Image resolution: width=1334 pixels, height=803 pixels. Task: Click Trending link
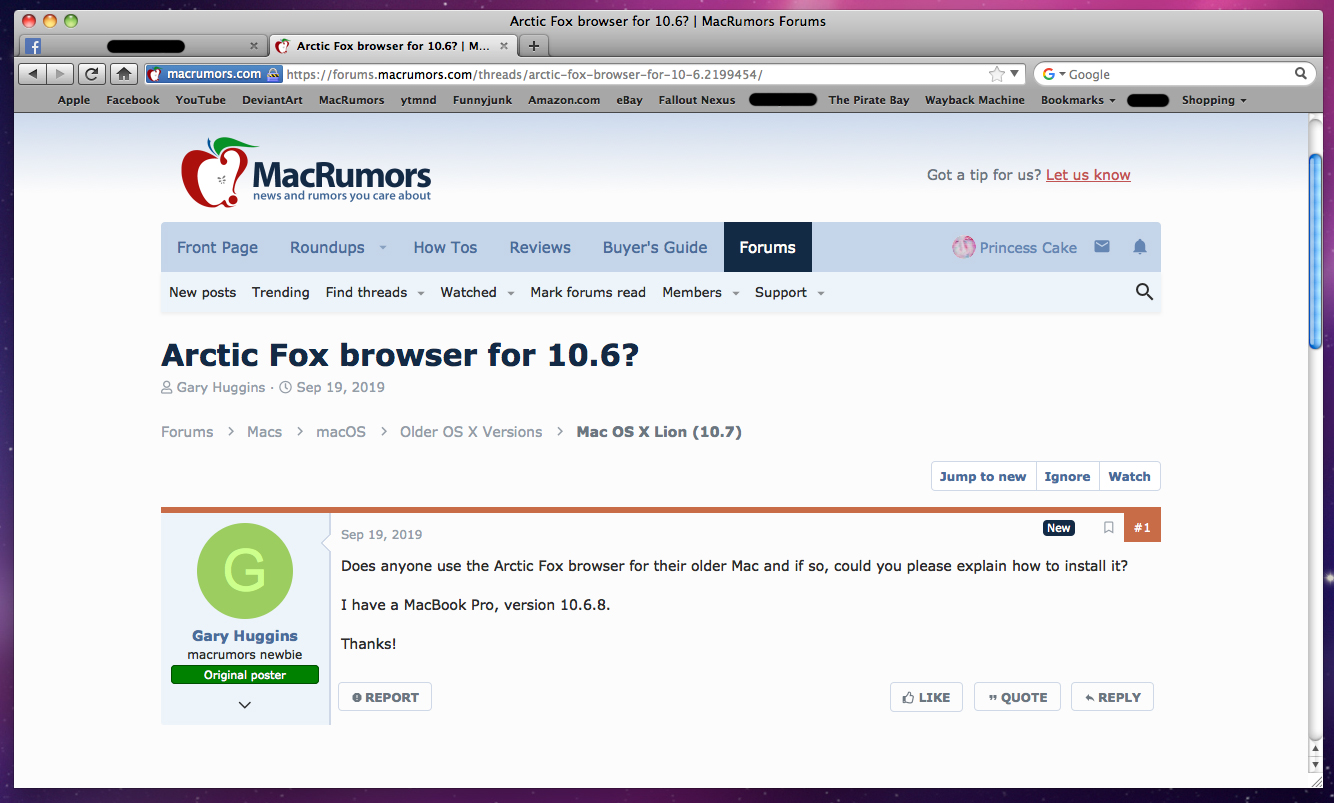tap(280, 292)
